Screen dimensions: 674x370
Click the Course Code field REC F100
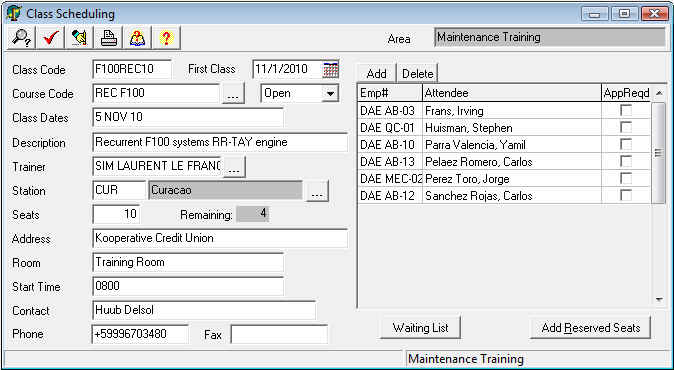pos(156,93)
